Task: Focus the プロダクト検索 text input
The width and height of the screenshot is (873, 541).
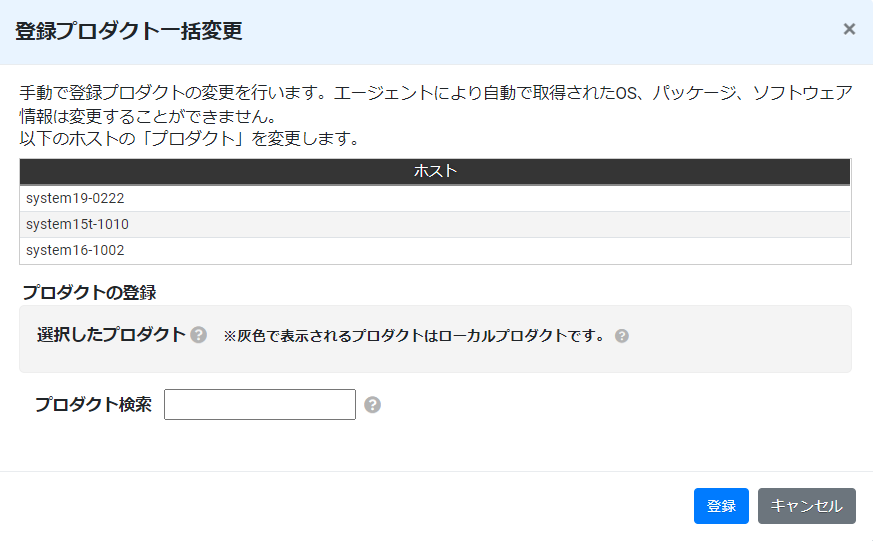Action: tap(260, 405)
